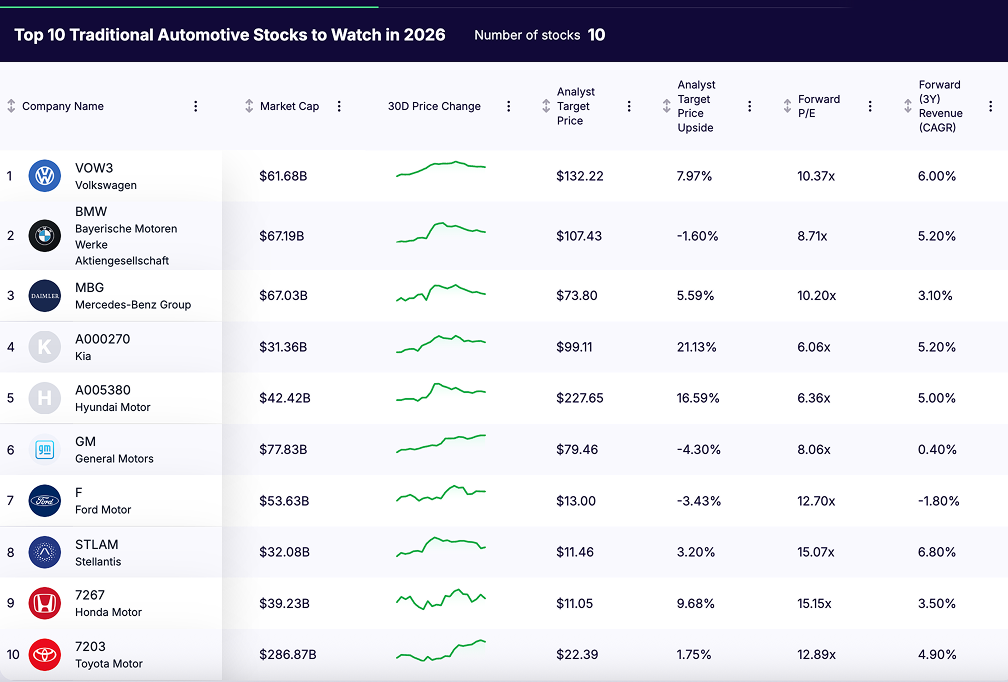Open the Company Name column options menu
The image size is (1008, 682).
pyautogui.click(x=196, y=105)
